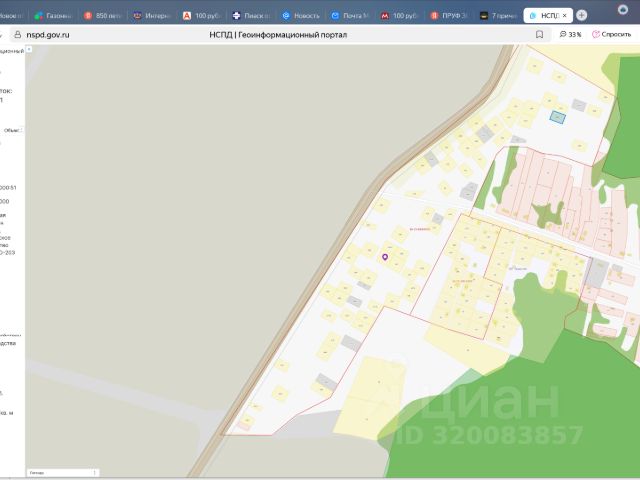This screenshot has height=480, width=640.
Task: Open a new browser tab
Action: 581,16
